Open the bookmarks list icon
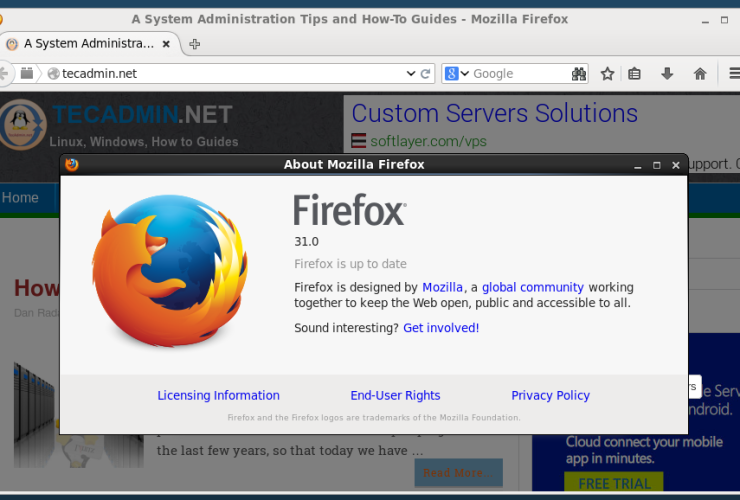 [634, 74]
